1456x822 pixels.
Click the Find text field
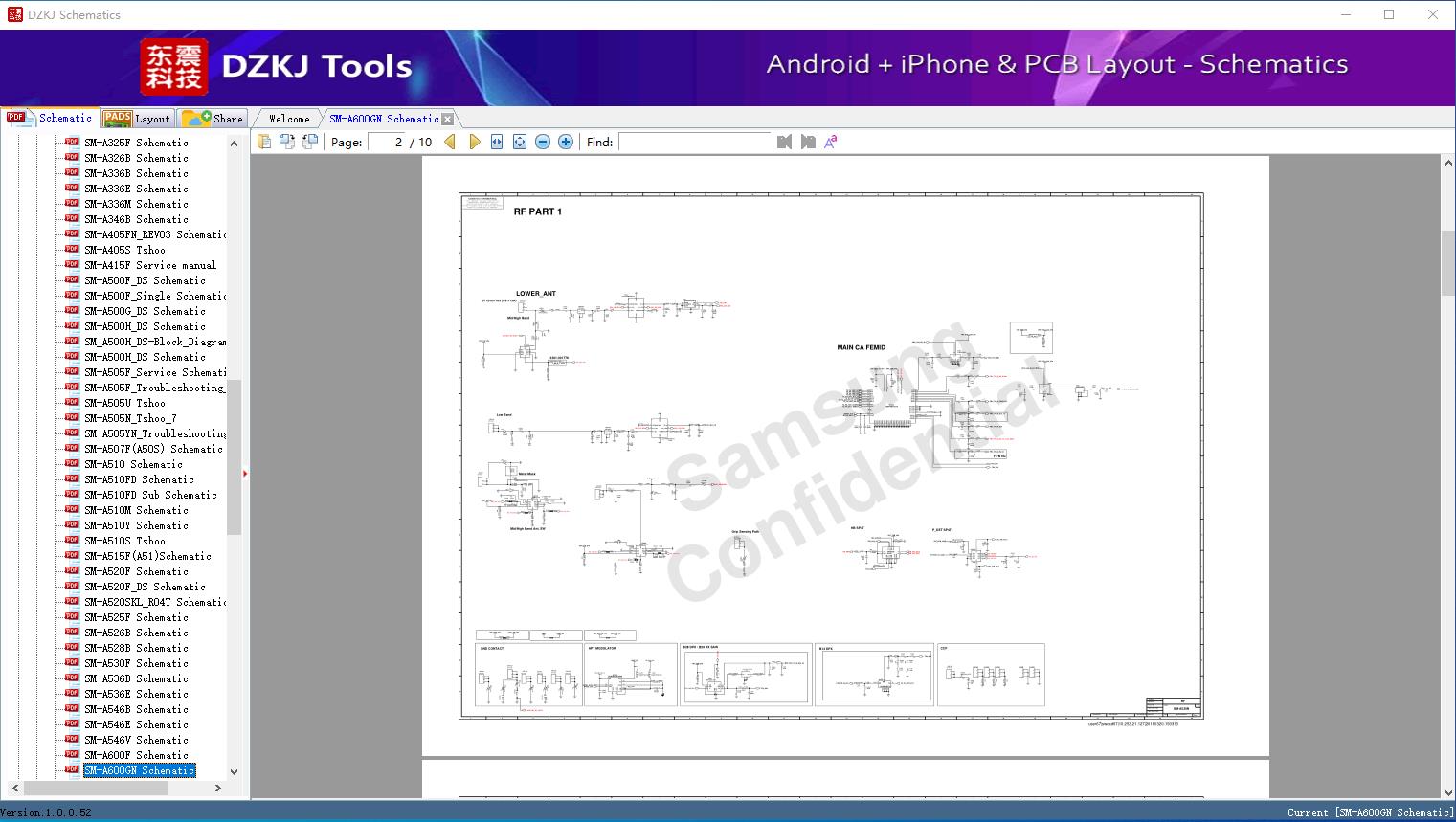tap(695, 142)
